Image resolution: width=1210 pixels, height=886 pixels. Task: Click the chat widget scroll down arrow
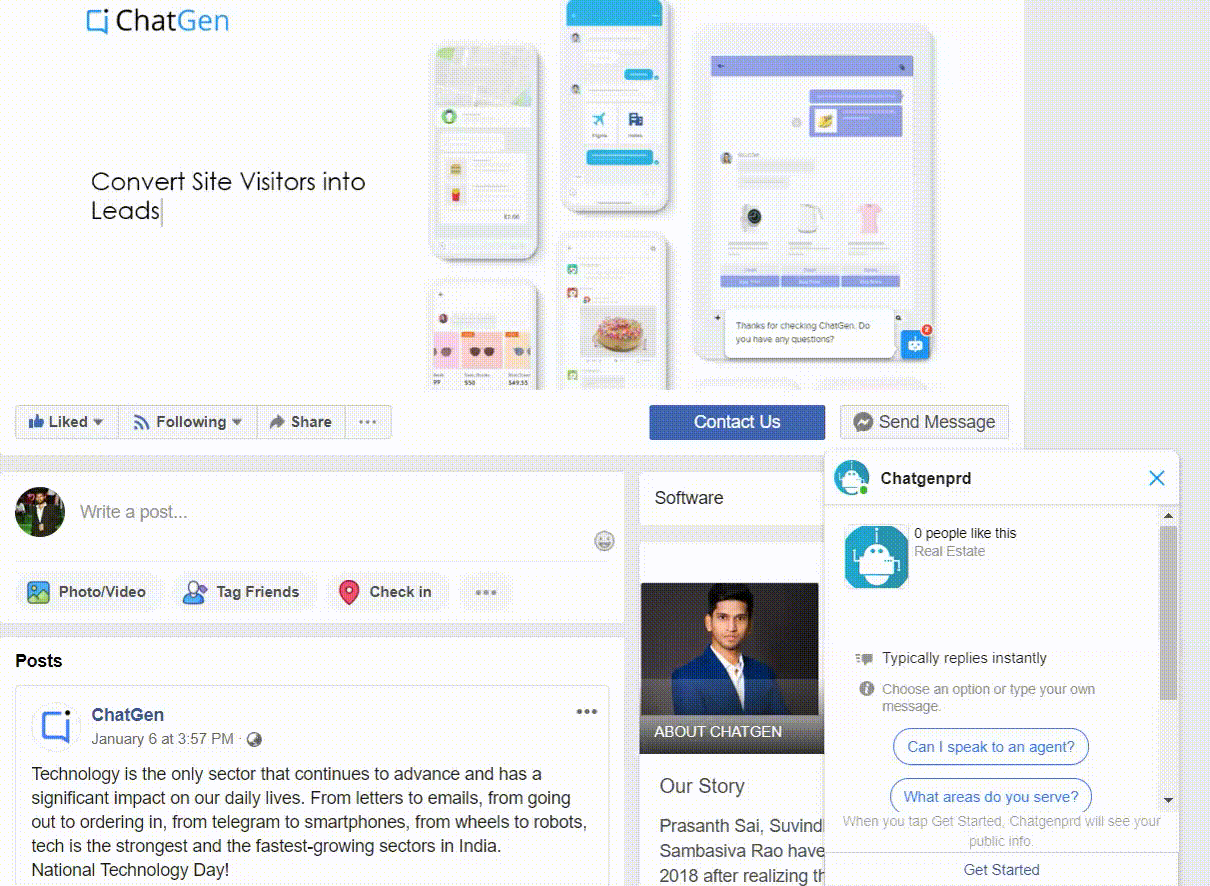coord(1168,801)
